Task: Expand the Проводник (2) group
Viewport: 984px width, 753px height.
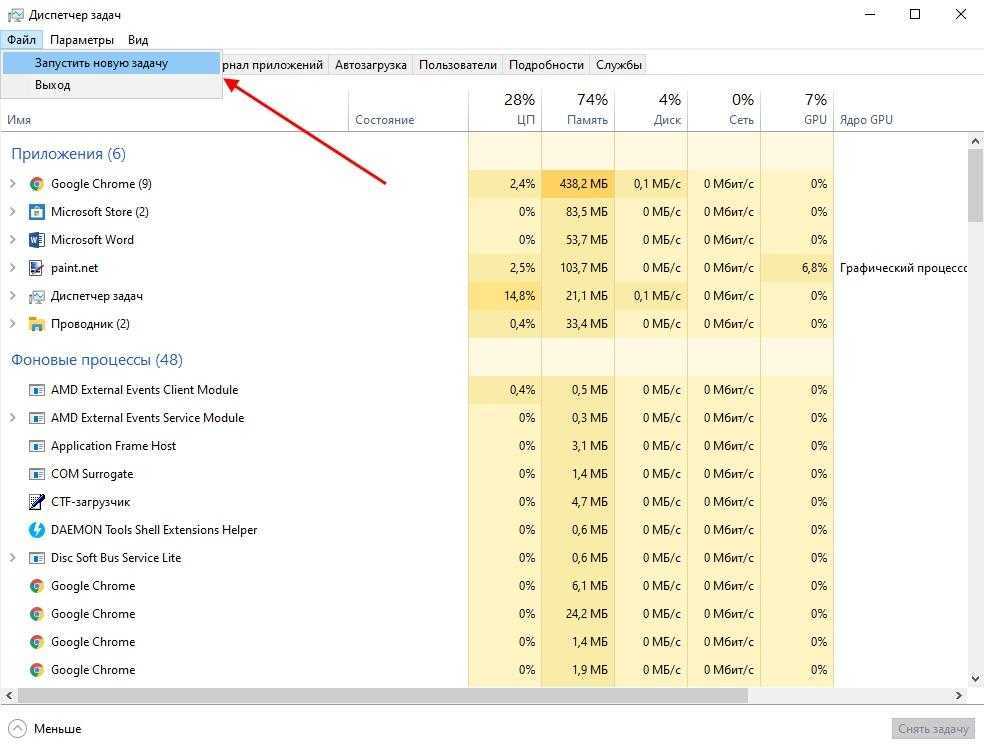Action: (x=13, y=324)
